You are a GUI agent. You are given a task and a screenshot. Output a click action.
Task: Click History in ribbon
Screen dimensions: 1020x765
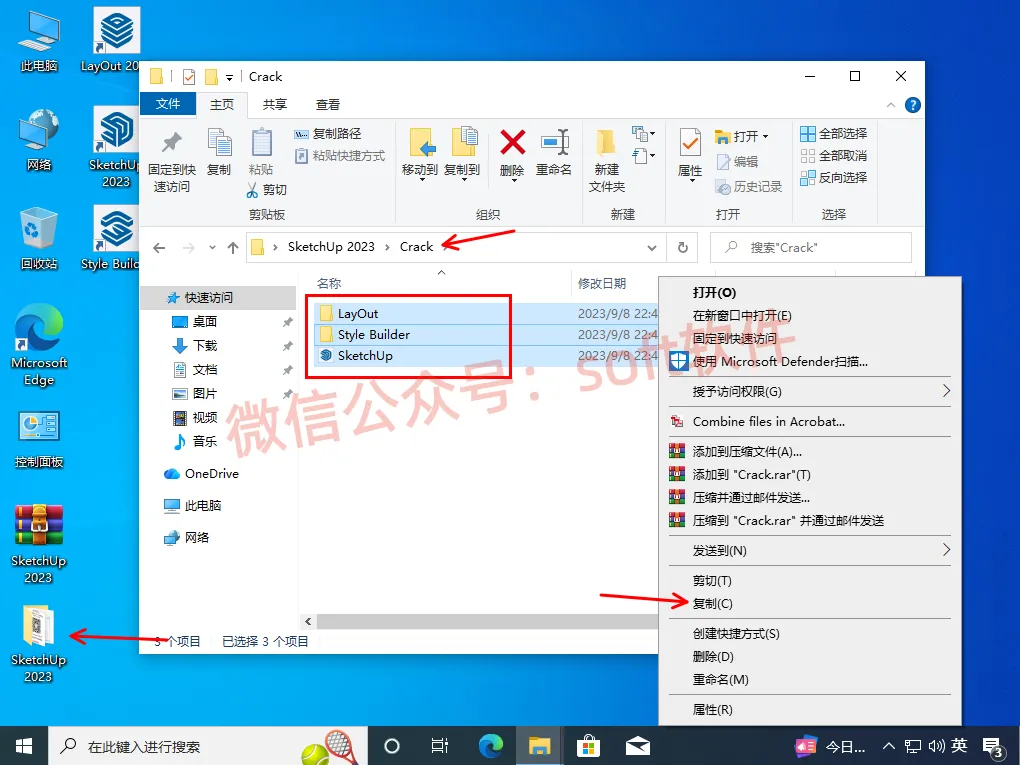pyautogui.click(x=749, y=187)
